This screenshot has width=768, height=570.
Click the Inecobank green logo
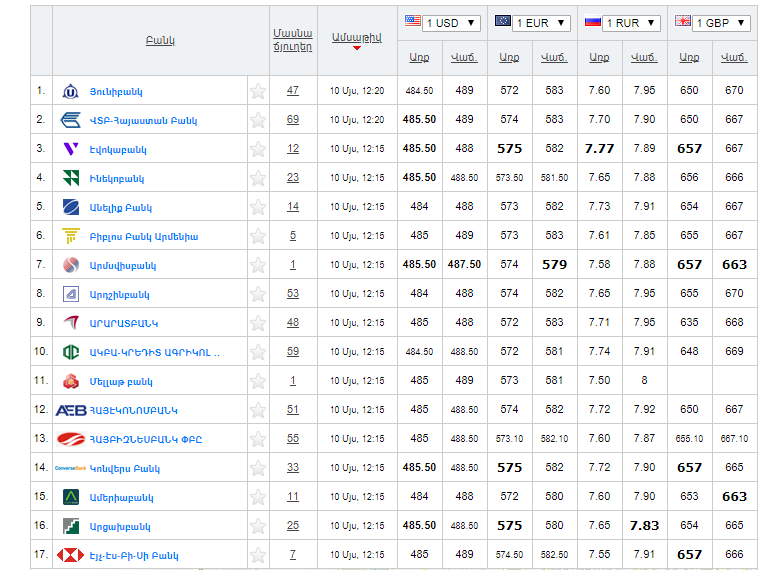[71, 178]
